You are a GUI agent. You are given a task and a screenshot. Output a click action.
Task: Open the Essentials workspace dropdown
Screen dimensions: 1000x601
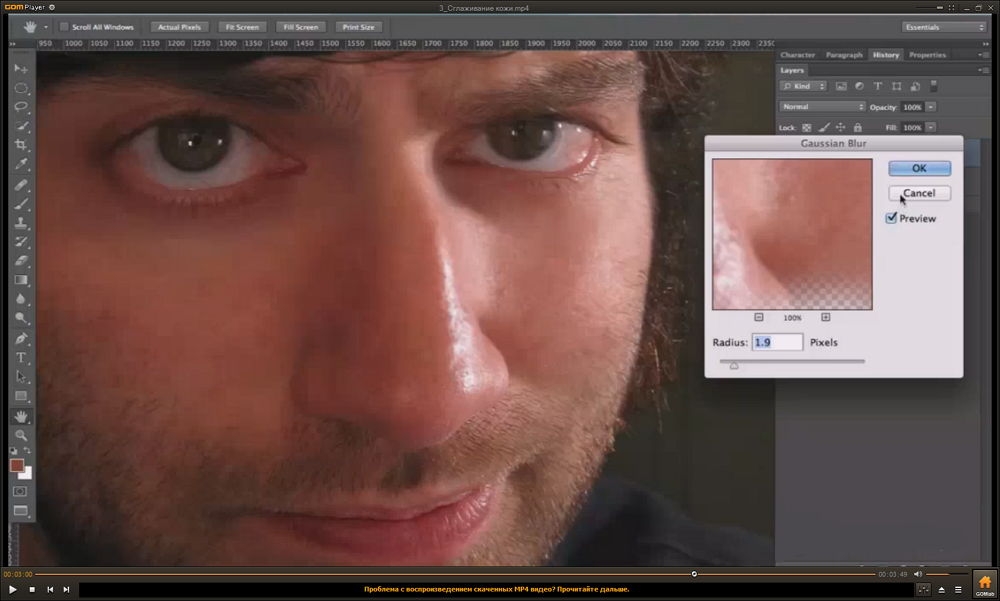944,27
